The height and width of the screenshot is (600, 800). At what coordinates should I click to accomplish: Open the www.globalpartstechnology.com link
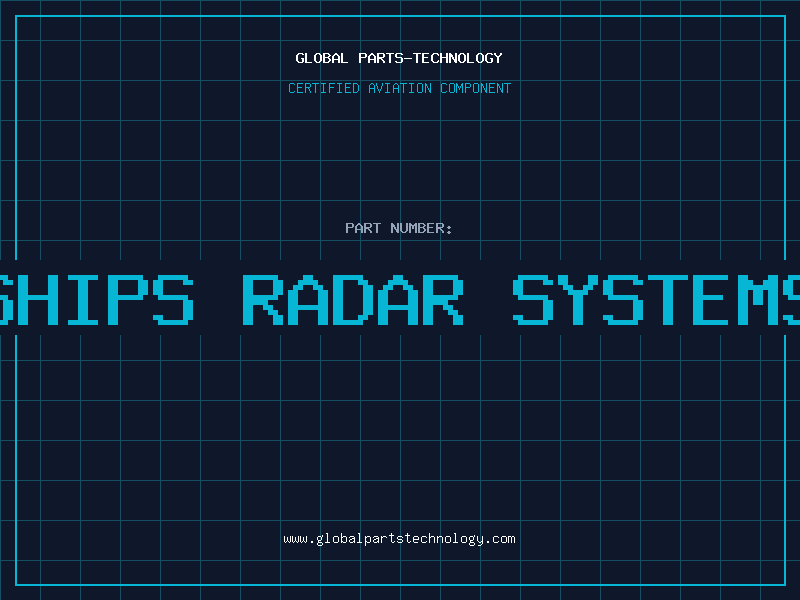tap(399, 539)
